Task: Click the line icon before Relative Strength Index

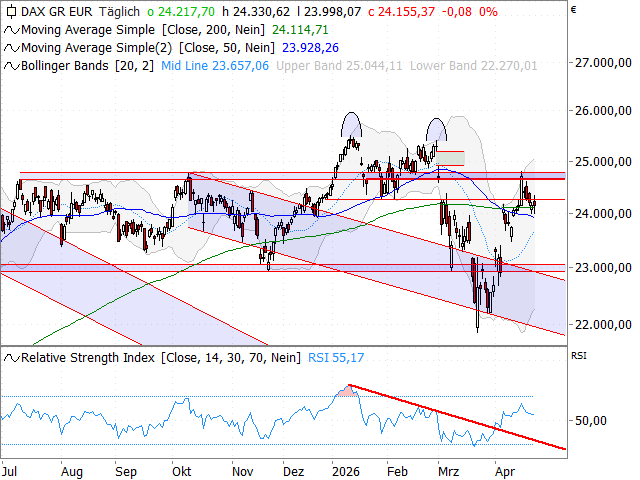Action: tap(11, 357)
